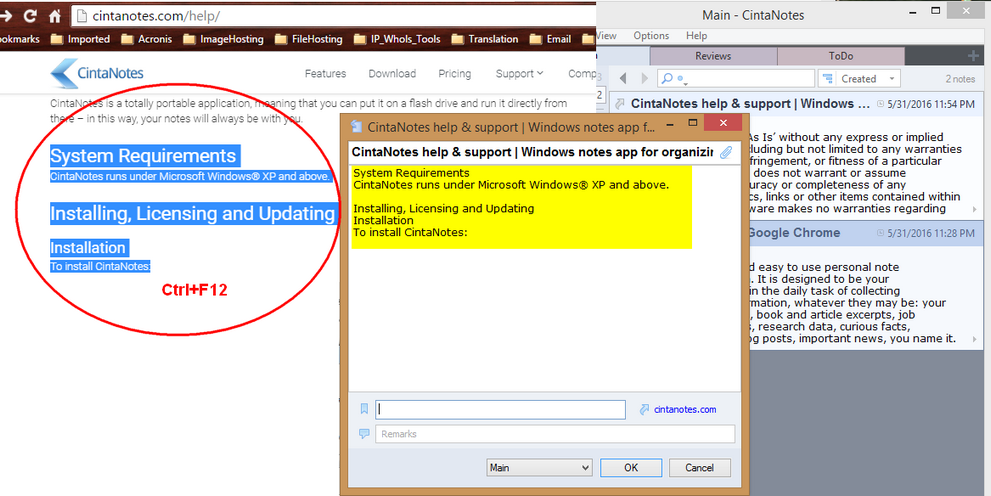This screenshot has width=991, height=496.
Task: Open the Main section dropdown in note editor
Action: tap(539, 468)
